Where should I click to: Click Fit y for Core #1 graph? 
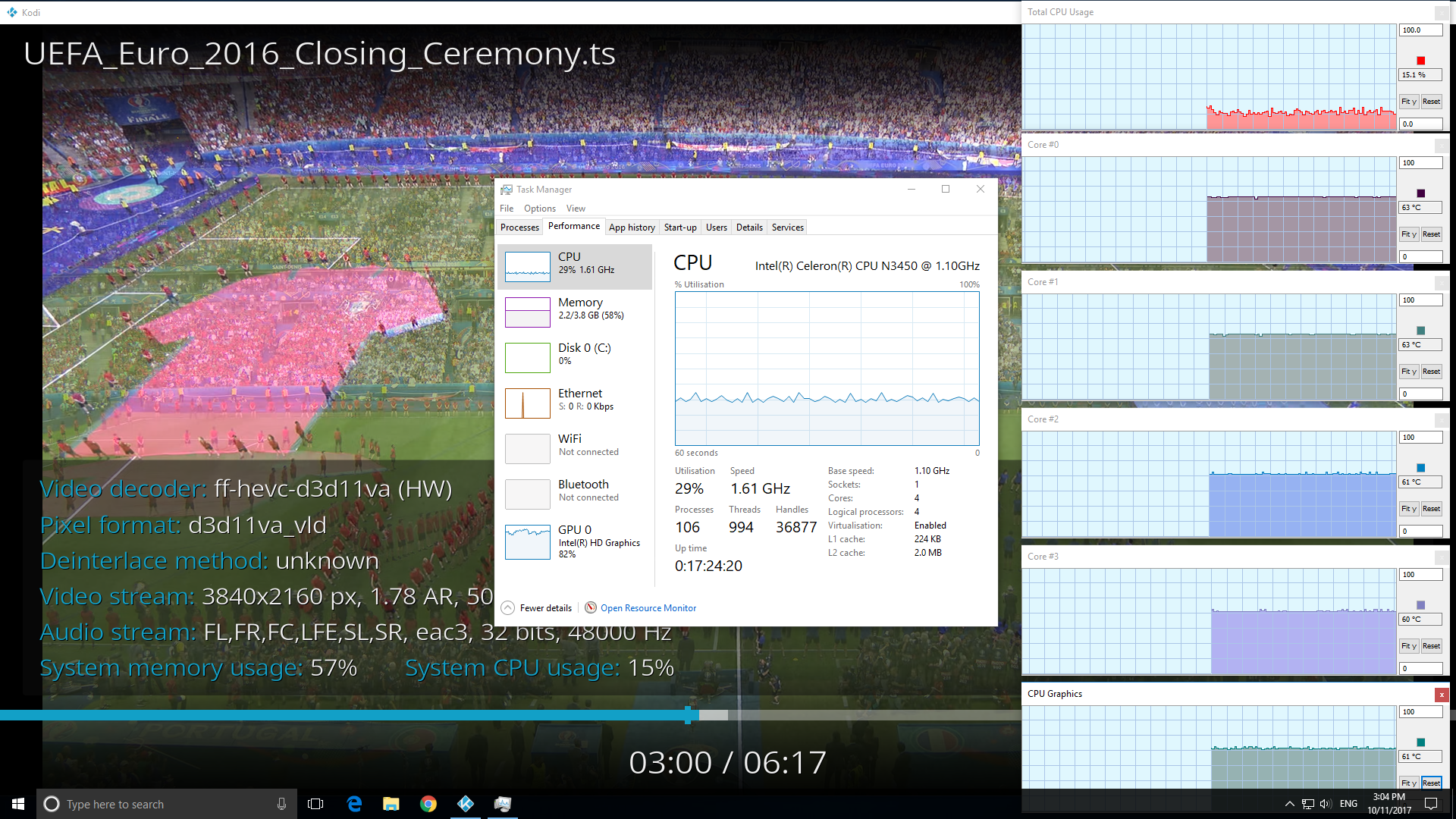[x=1409, y=372]
